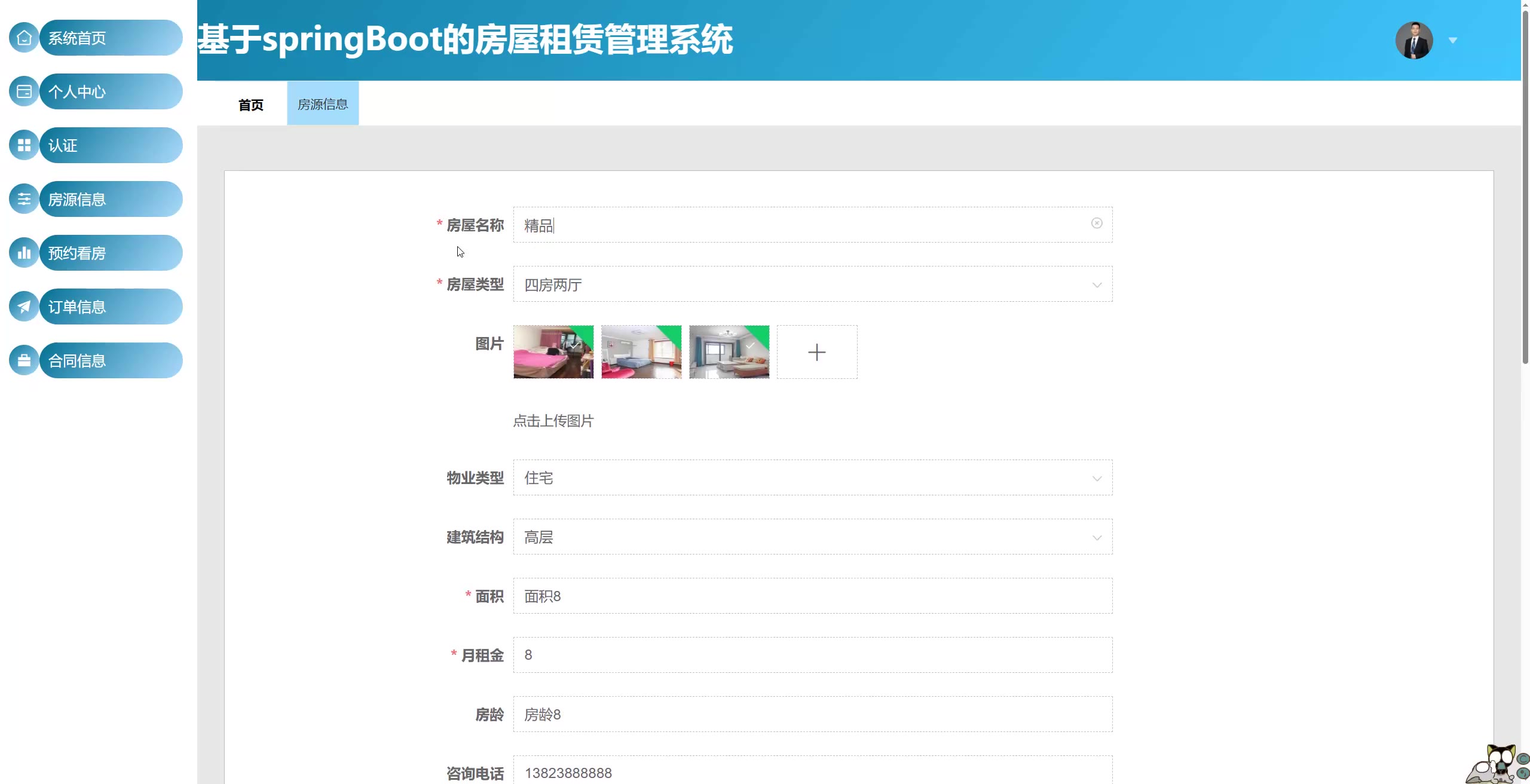This screenshot has width=1530, height=784.
Task: Open the 建筑结构 dropdown showing 高层
Action: (812, 537)
